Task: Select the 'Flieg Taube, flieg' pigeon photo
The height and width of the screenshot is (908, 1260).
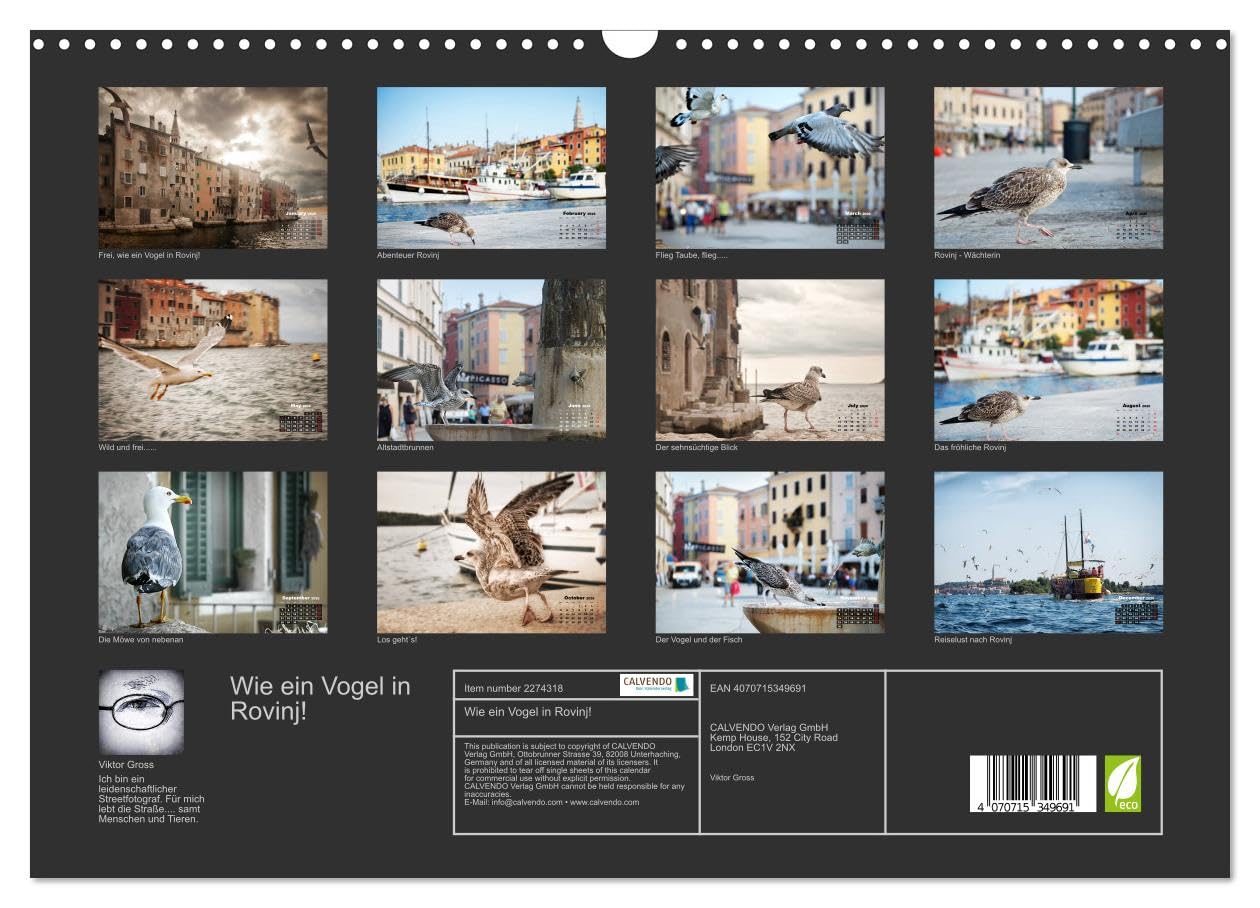Action: [770, 168]
